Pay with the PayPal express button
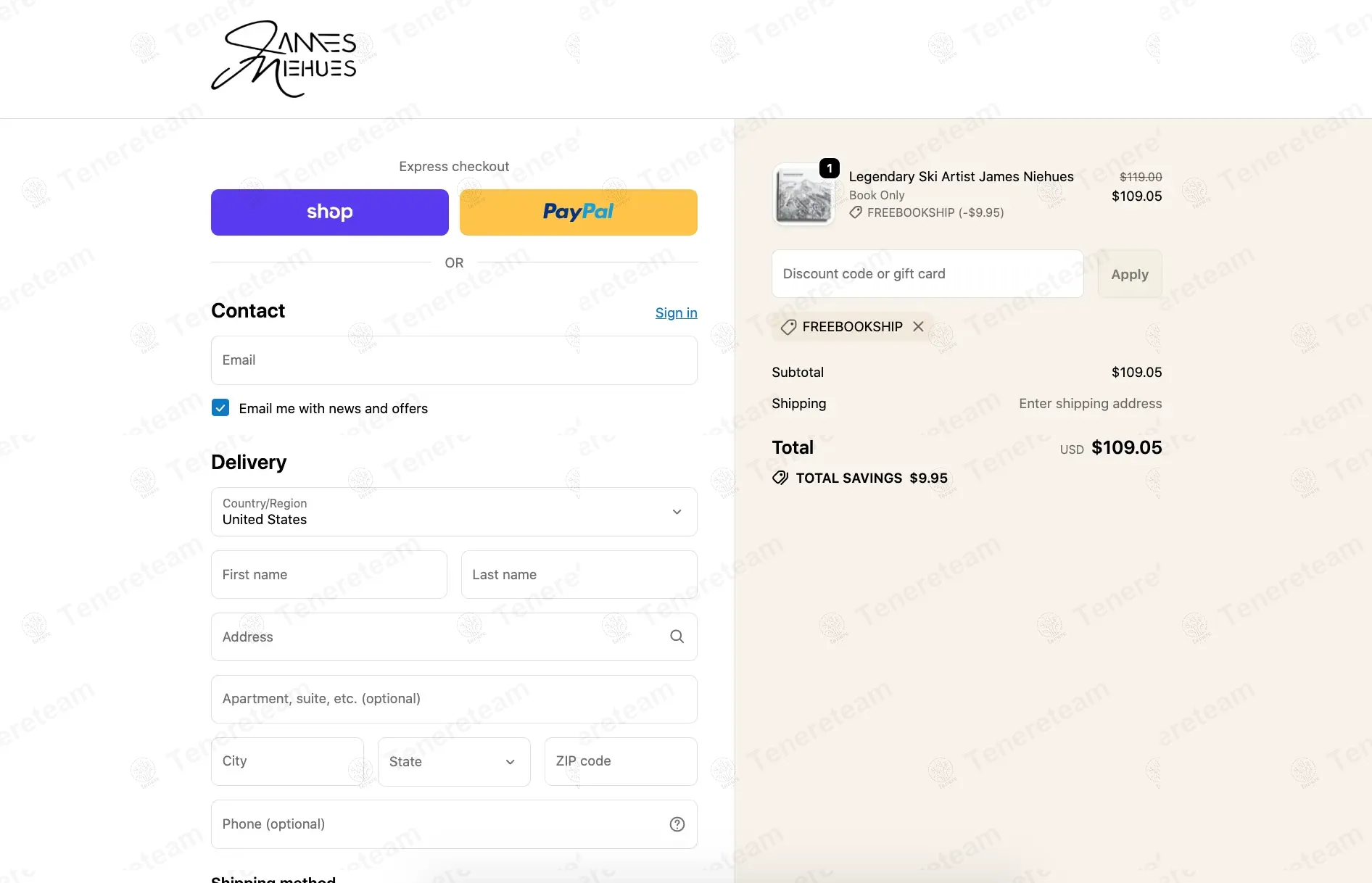1372x883 pixels. pos(578,212)
